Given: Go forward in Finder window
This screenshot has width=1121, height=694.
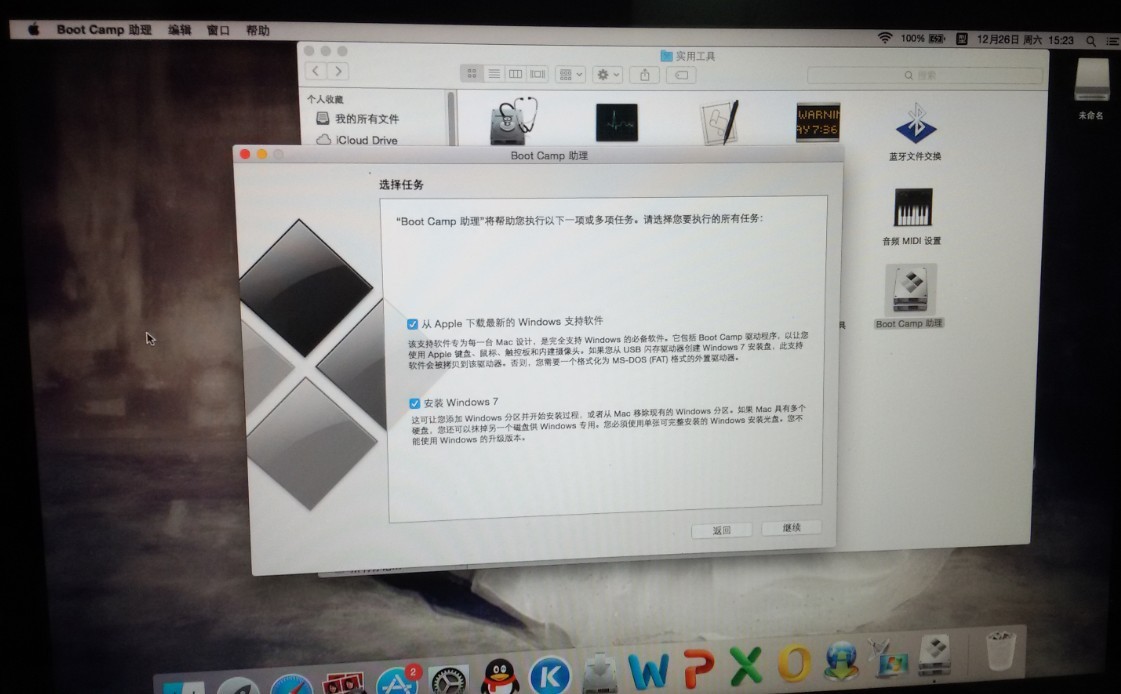Looking at the screenshot, I should (x=338, y=71).
